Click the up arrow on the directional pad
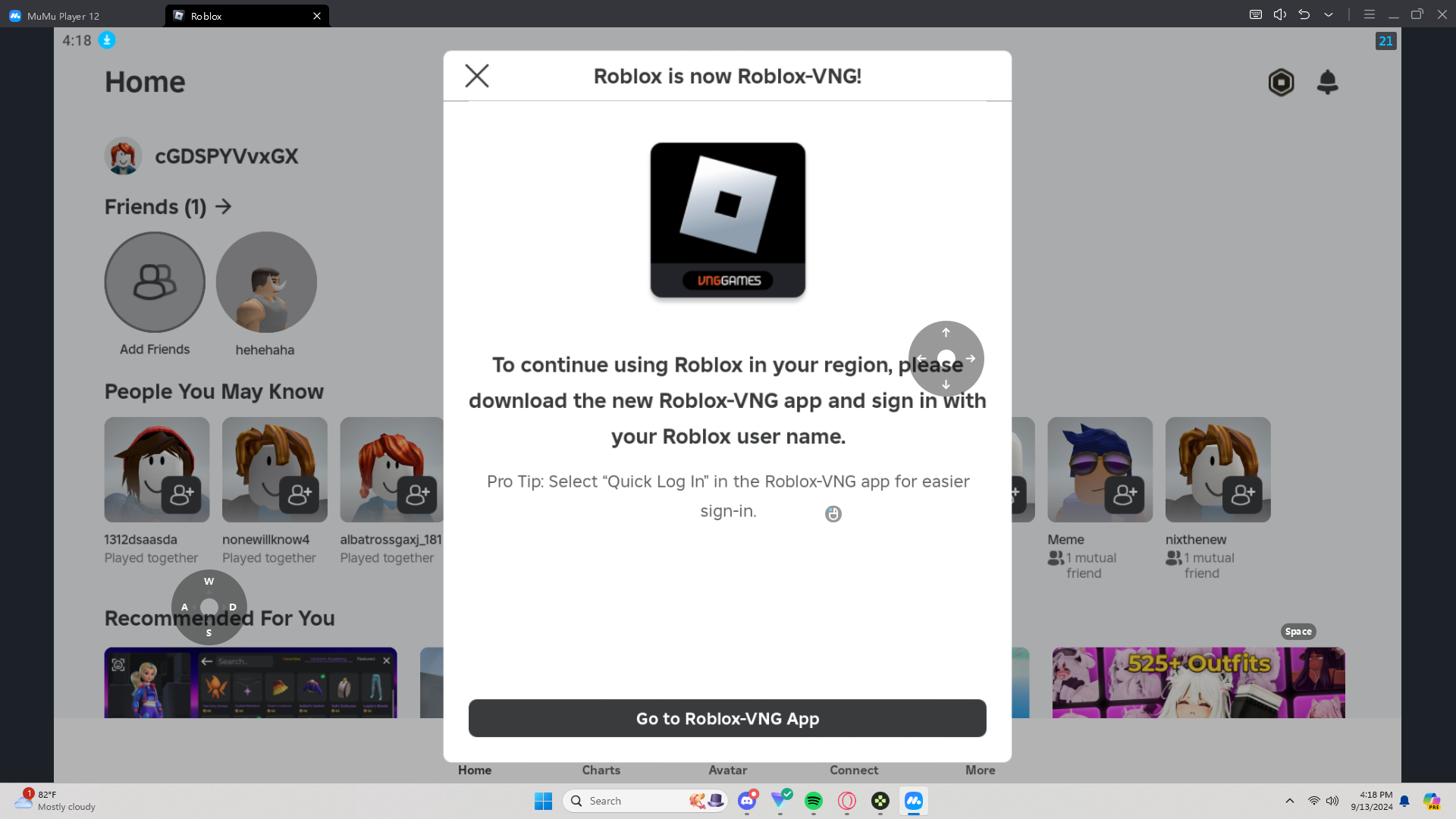The image size is (1456, 819). [946, 333]
